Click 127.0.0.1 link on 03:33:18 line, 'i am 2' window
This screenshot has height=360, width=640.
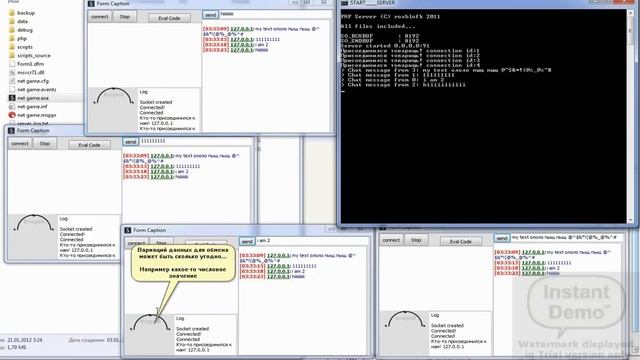278,271
